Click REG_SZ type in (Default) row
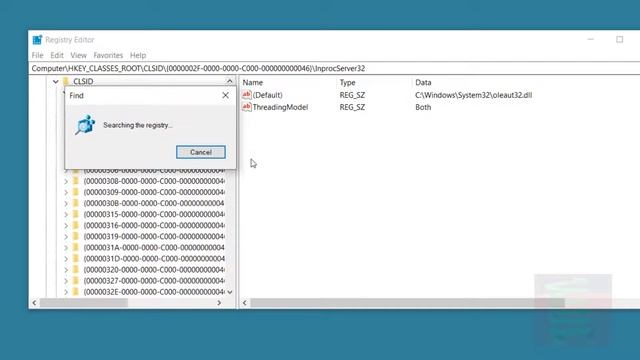Viewport: 640px width, 360px height. [x=352, y=95]
